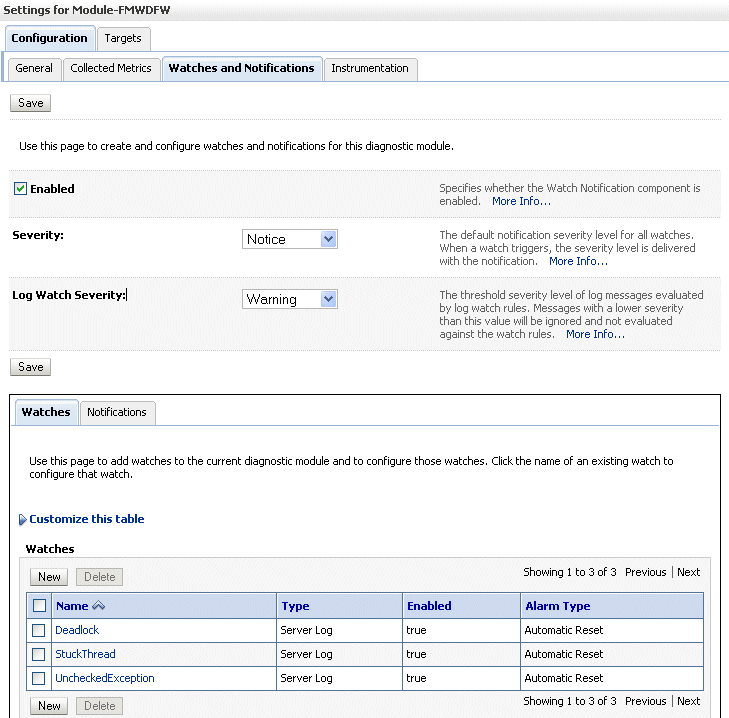Check the Deadlock row checkbox

point(39,630)
